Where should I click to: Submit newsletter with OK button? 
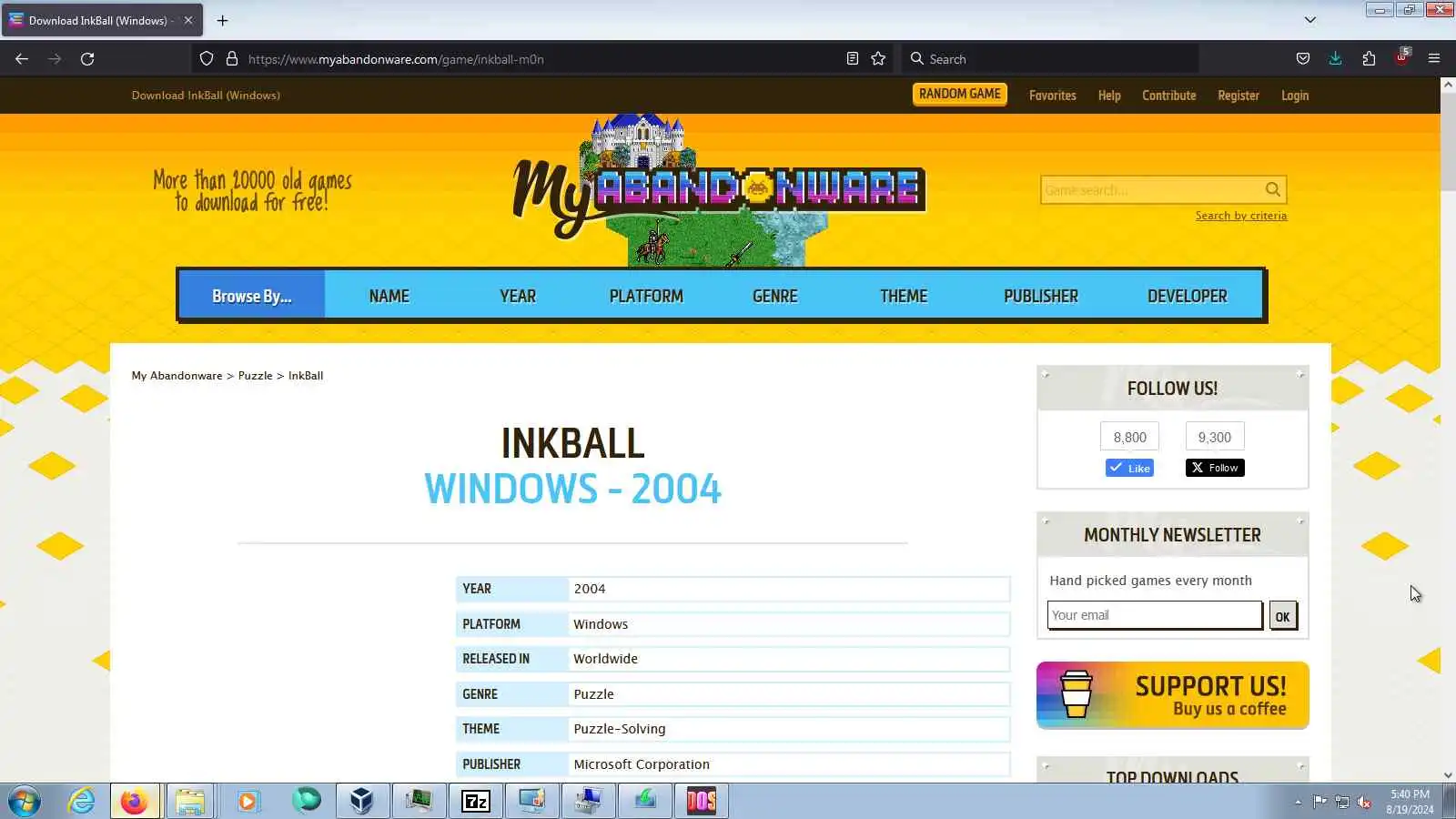click(1282, 616)
